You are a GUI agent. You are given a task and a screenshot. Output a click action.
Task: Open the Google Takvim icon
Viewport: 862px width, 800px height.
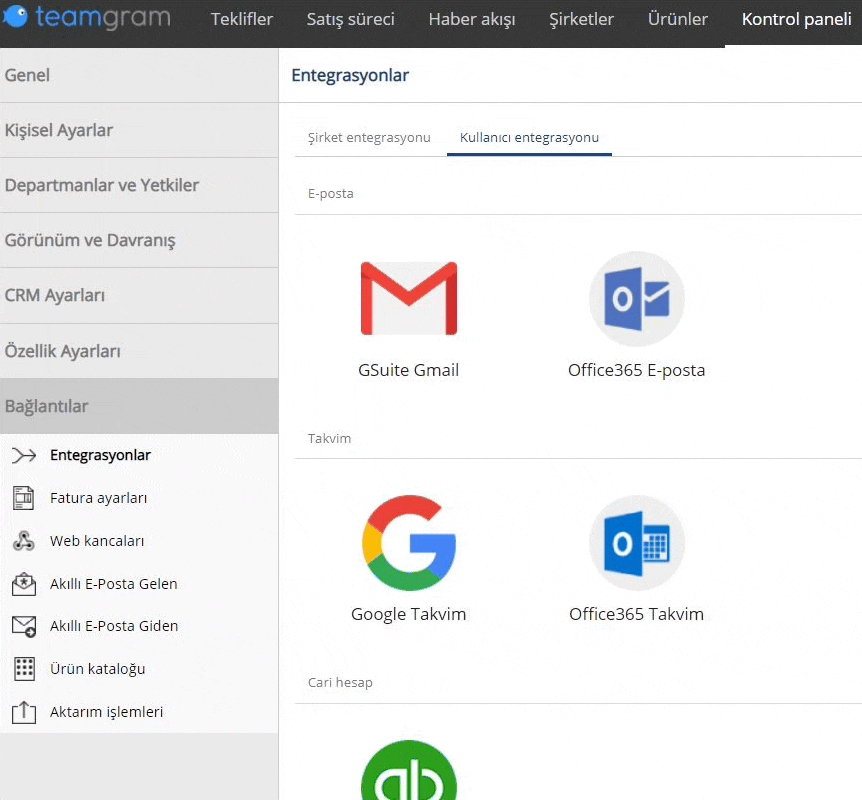tap(408, 543)
